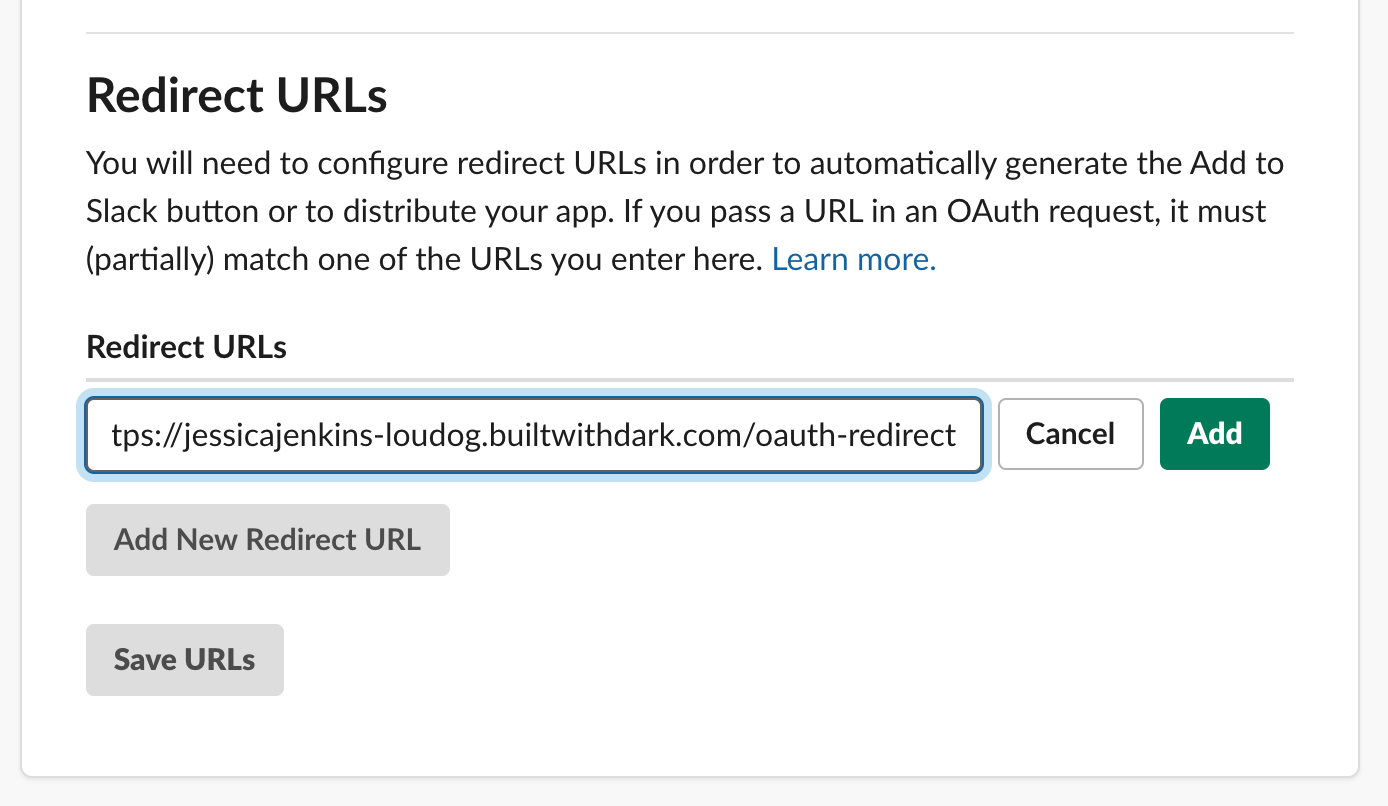This screenshot has width=1388, height=806.
Task: Click the sentence mentioning Add to Slack button
Action: pos(686,187)
